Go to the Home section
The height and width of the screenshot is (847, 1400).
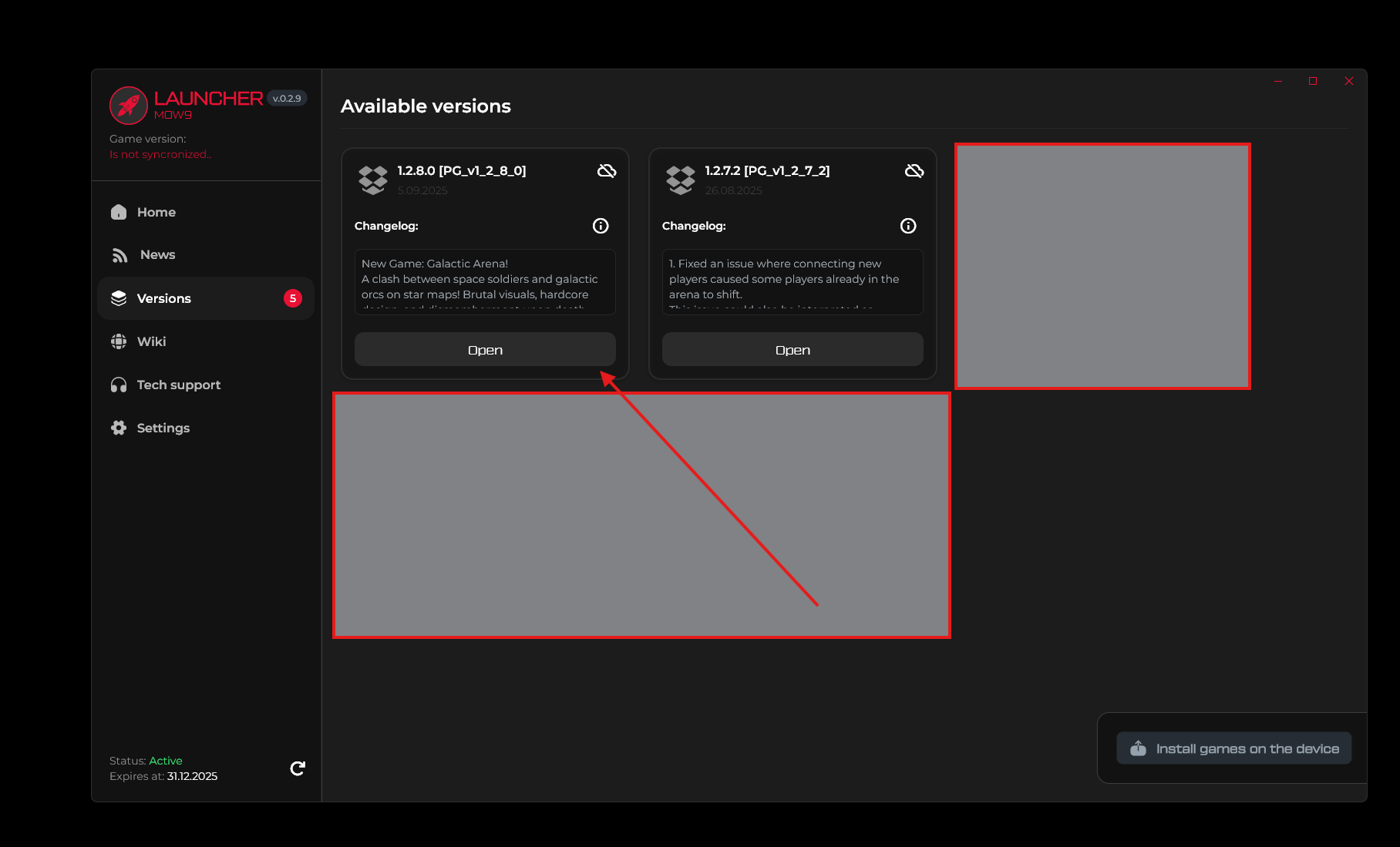pyautogui.click(x=156, y=212)
